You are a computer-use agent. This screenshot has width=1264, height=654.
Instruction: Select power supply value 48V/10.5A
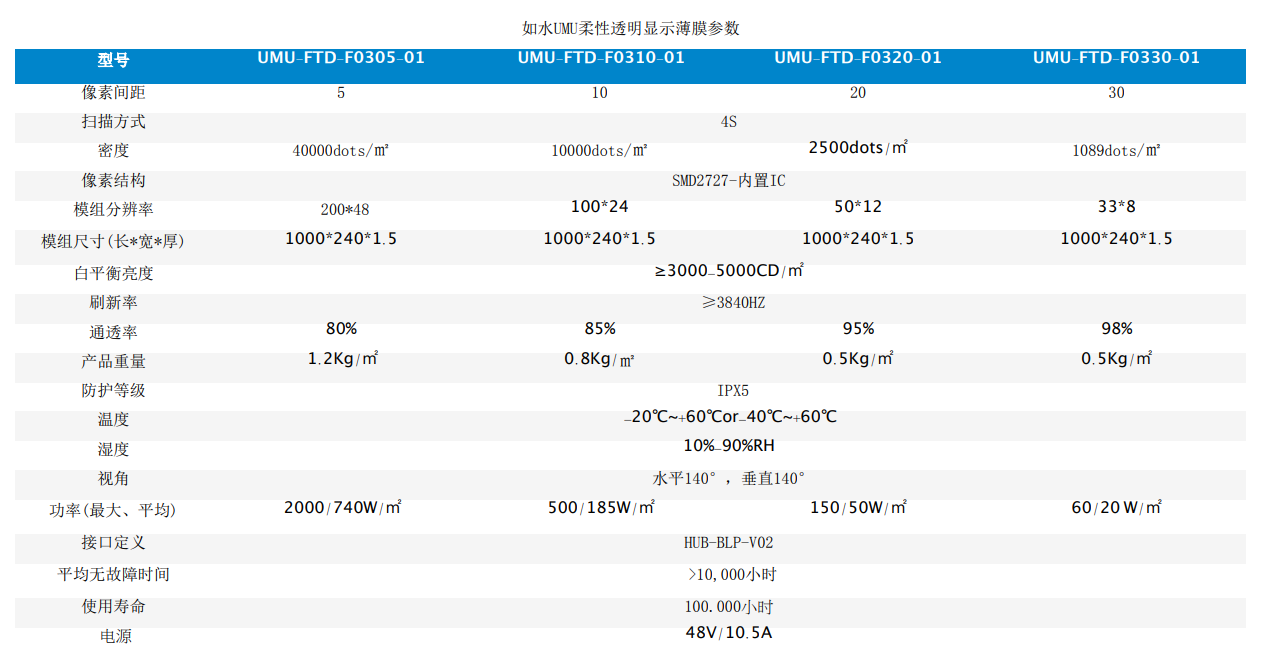pos(729,633)
